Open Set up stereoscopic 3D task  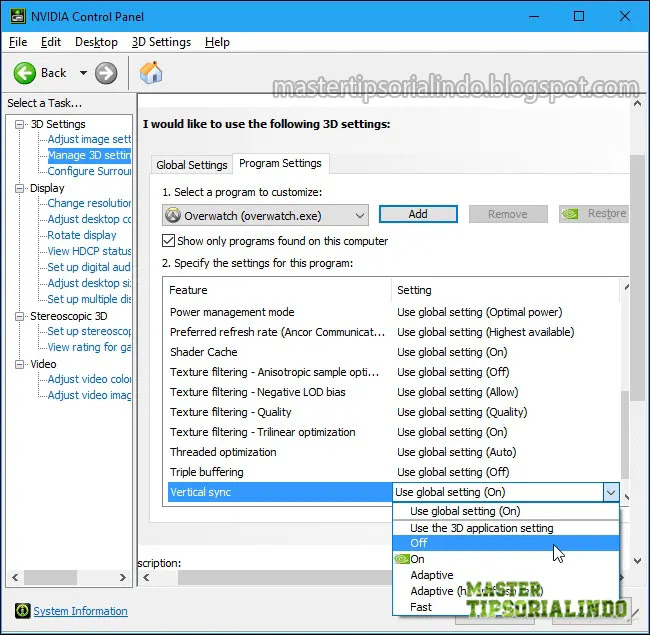(x=89, y=331)
